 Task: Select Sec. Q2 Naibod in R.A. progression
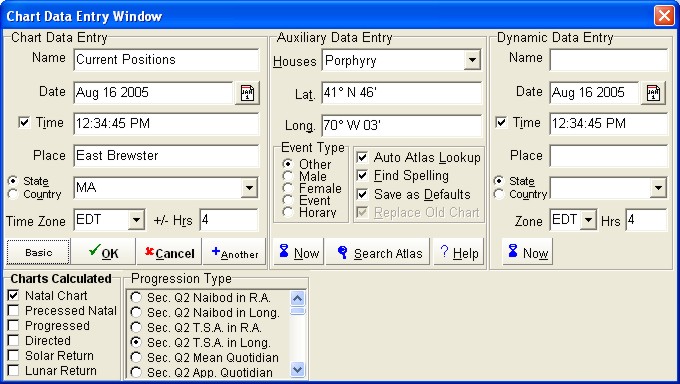coord(136,298)
